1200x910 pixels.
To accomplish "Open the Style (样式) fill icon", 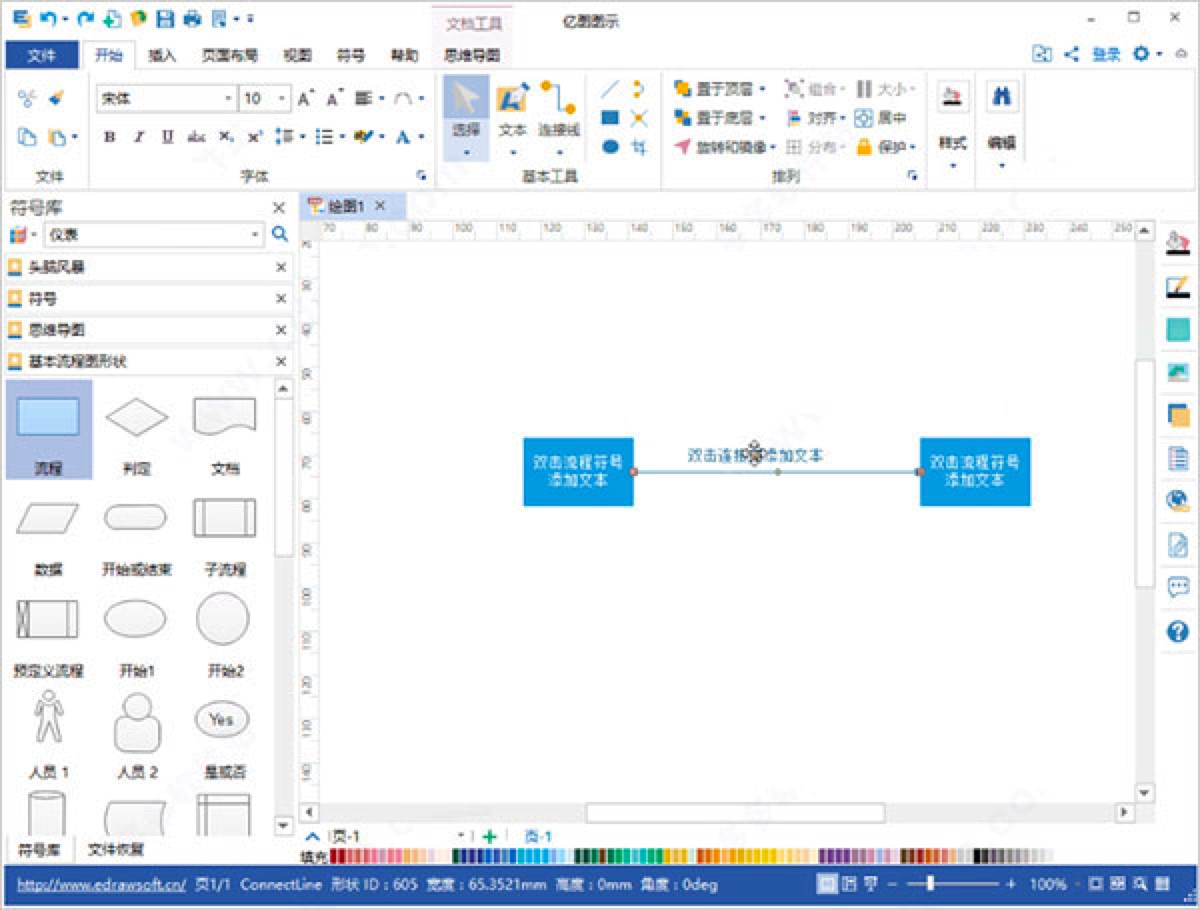I will click(952, 97).
